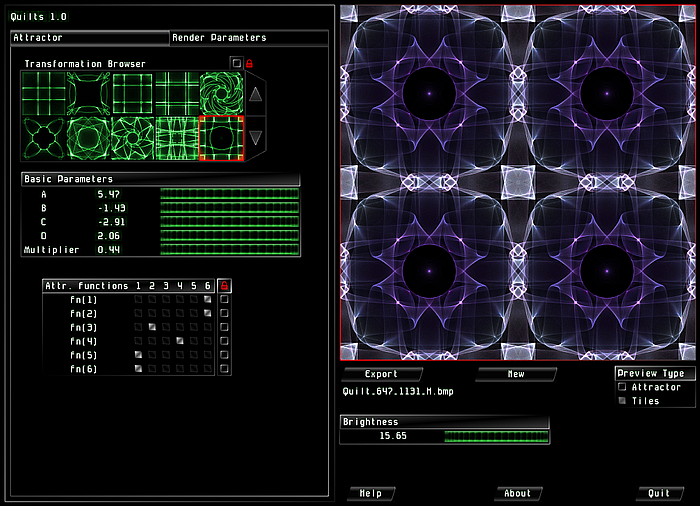Select the first grid transformation thumbnail

pos(44,93)
